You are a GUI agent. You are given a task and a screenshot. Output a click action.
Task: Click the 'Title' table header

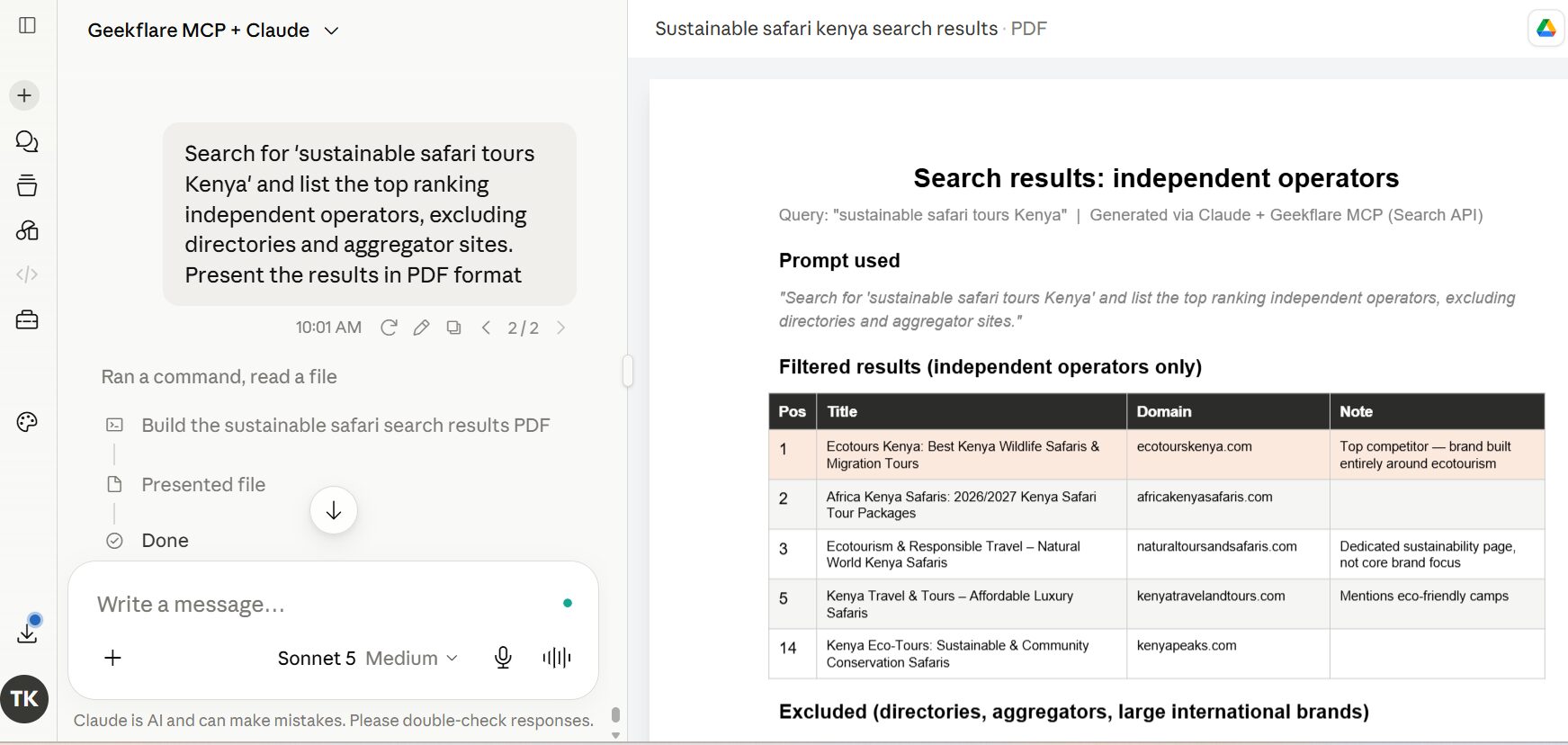(972, 411)
